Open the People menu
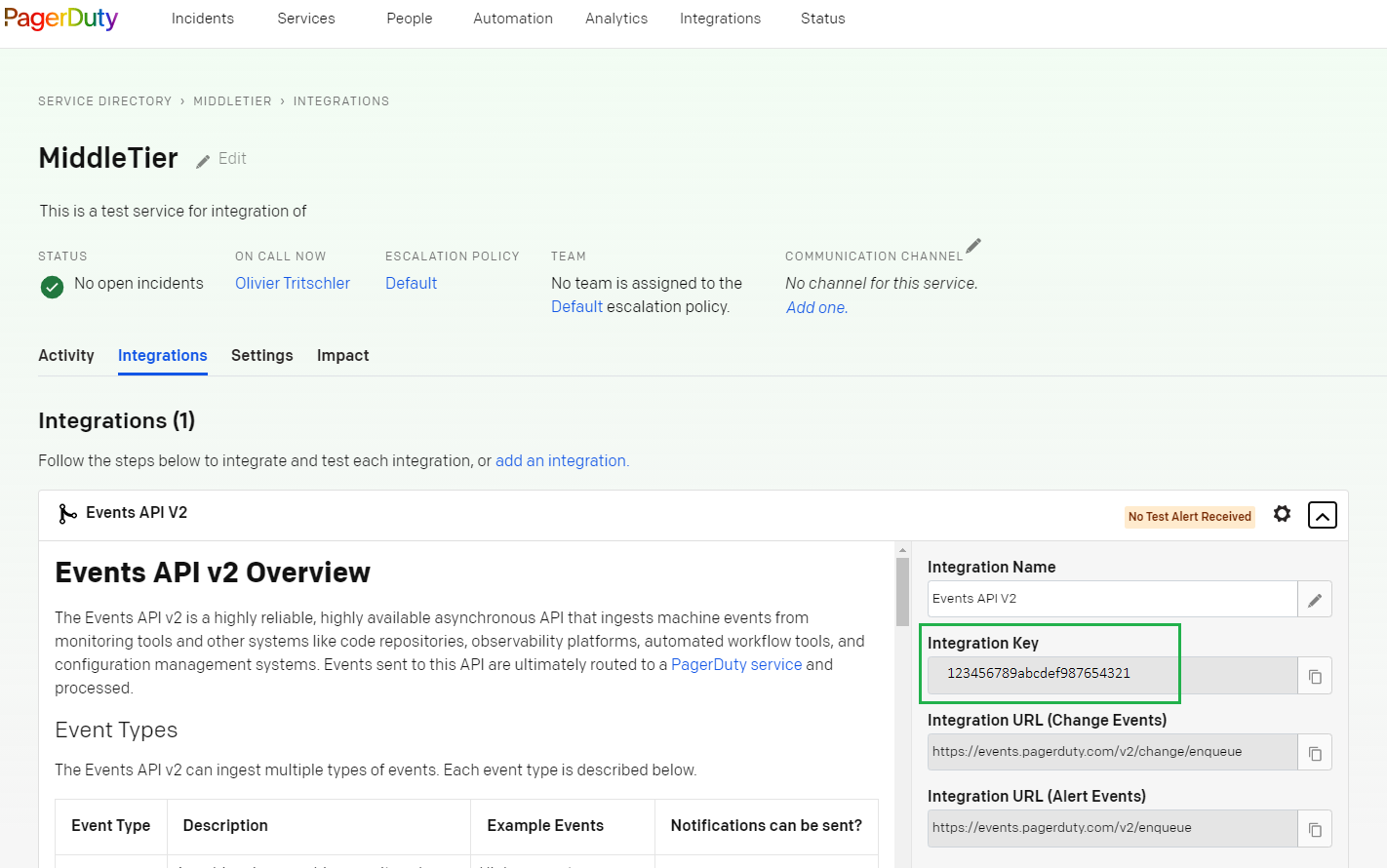 pyautogui.click(x=410, y=19)
